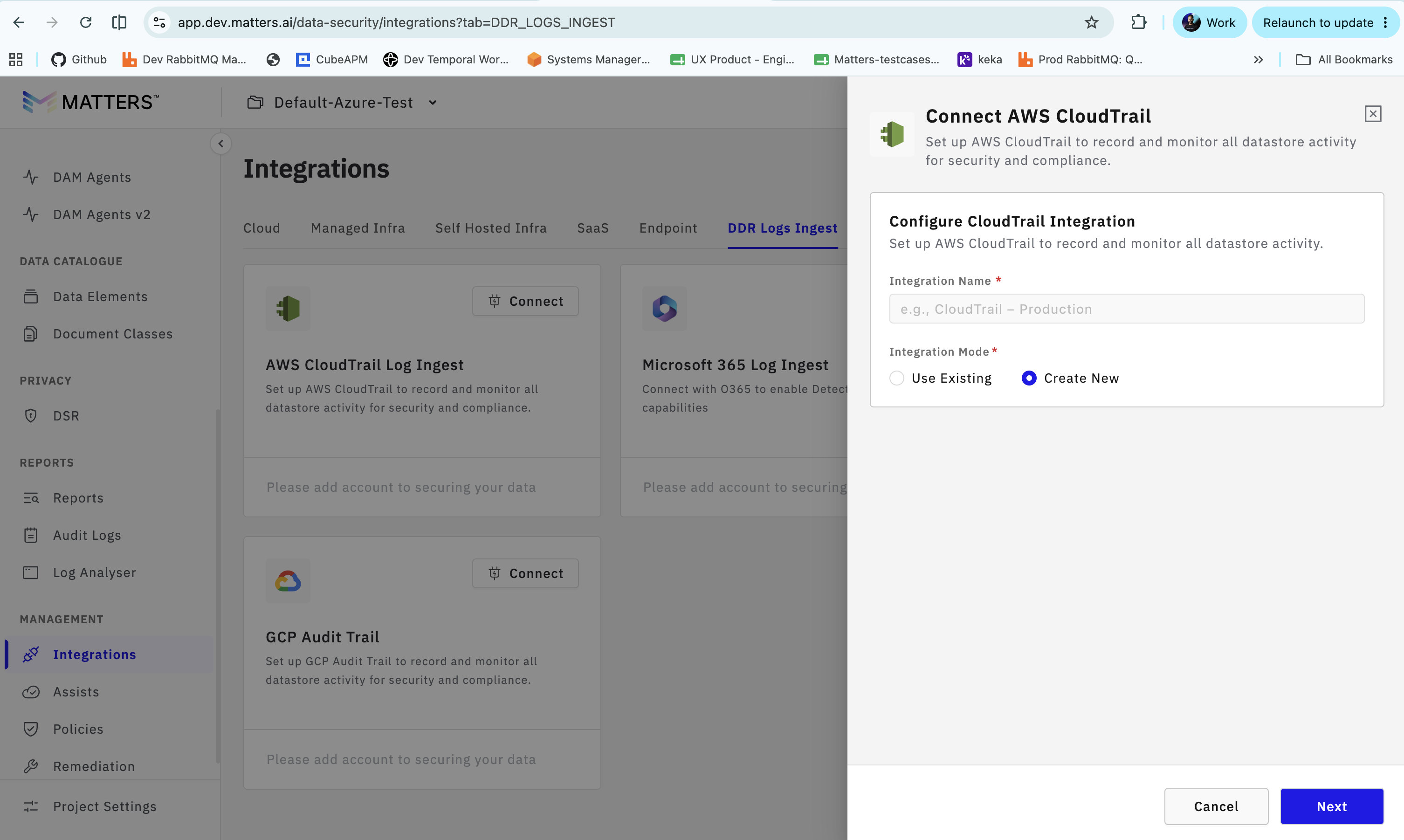The image size is (1404, 840).
Task: Open Data Elements in the sidebar
Action: [x=100, y=296]
